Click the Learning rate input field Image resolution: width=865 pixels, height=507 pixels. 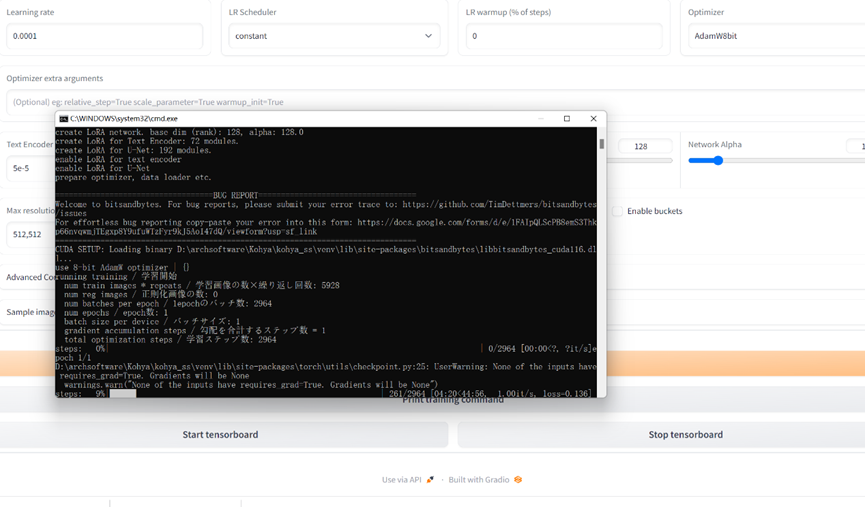click(x=104, y=36)
